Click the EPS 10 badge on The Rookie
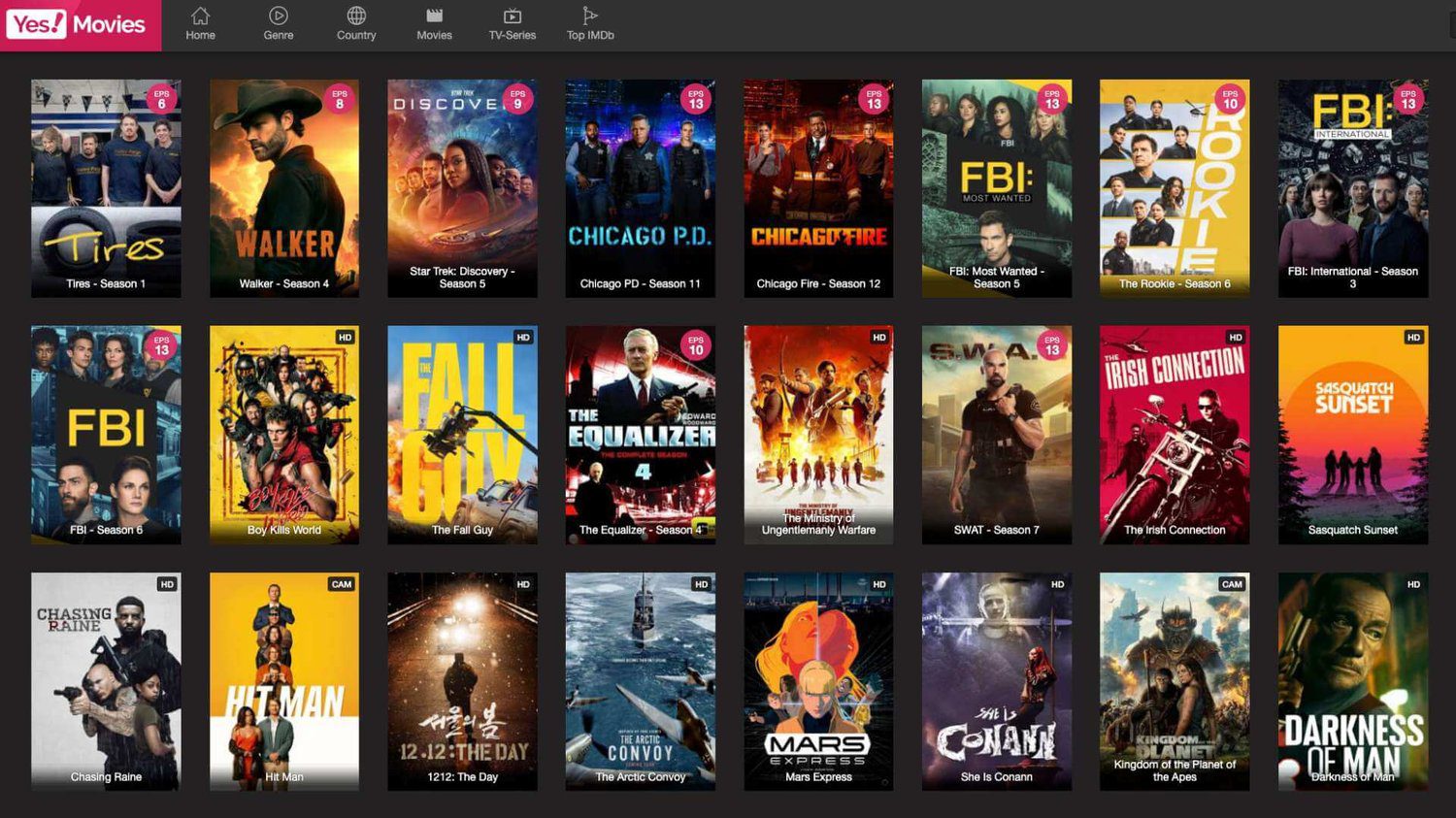This screenshot has height=818, width=1456. [x=1230, y=100]
